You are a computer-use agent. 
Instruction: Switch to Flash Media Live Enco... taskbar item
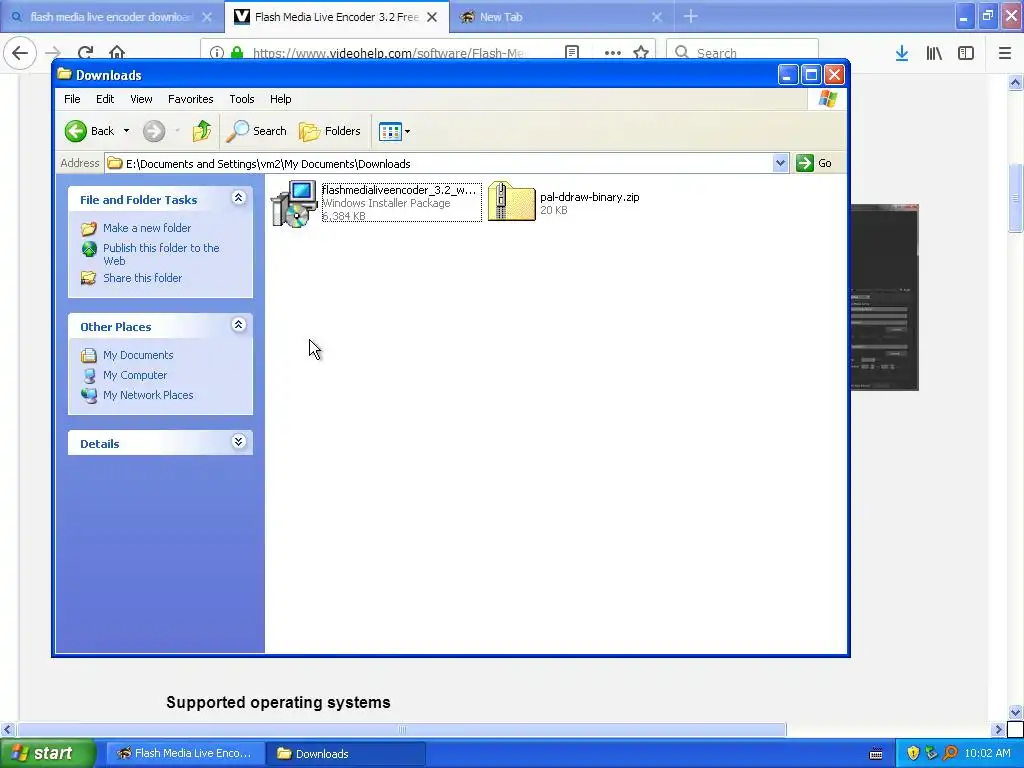185,754
